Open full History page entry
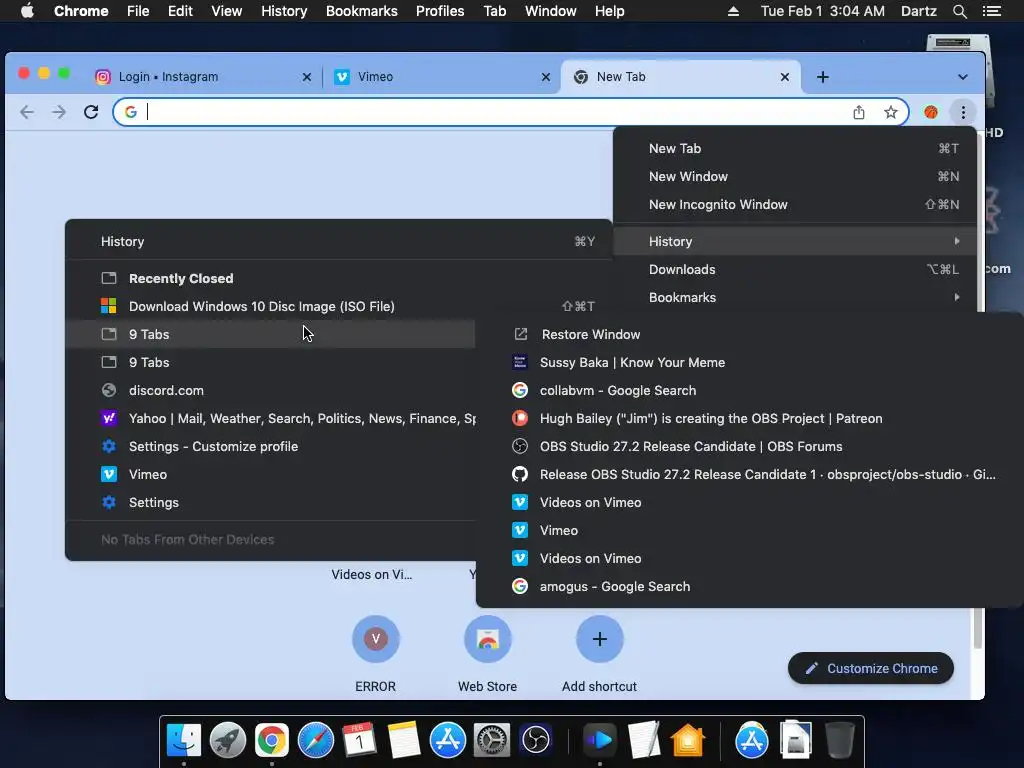This screenshot has height=768, width=1024. (339, 241)
